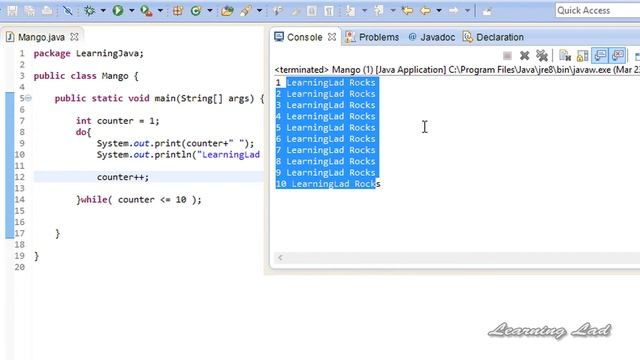Click 'package LearningJava;' code line
The height and width of the screenshot is (360, 640).
[89, 53]
